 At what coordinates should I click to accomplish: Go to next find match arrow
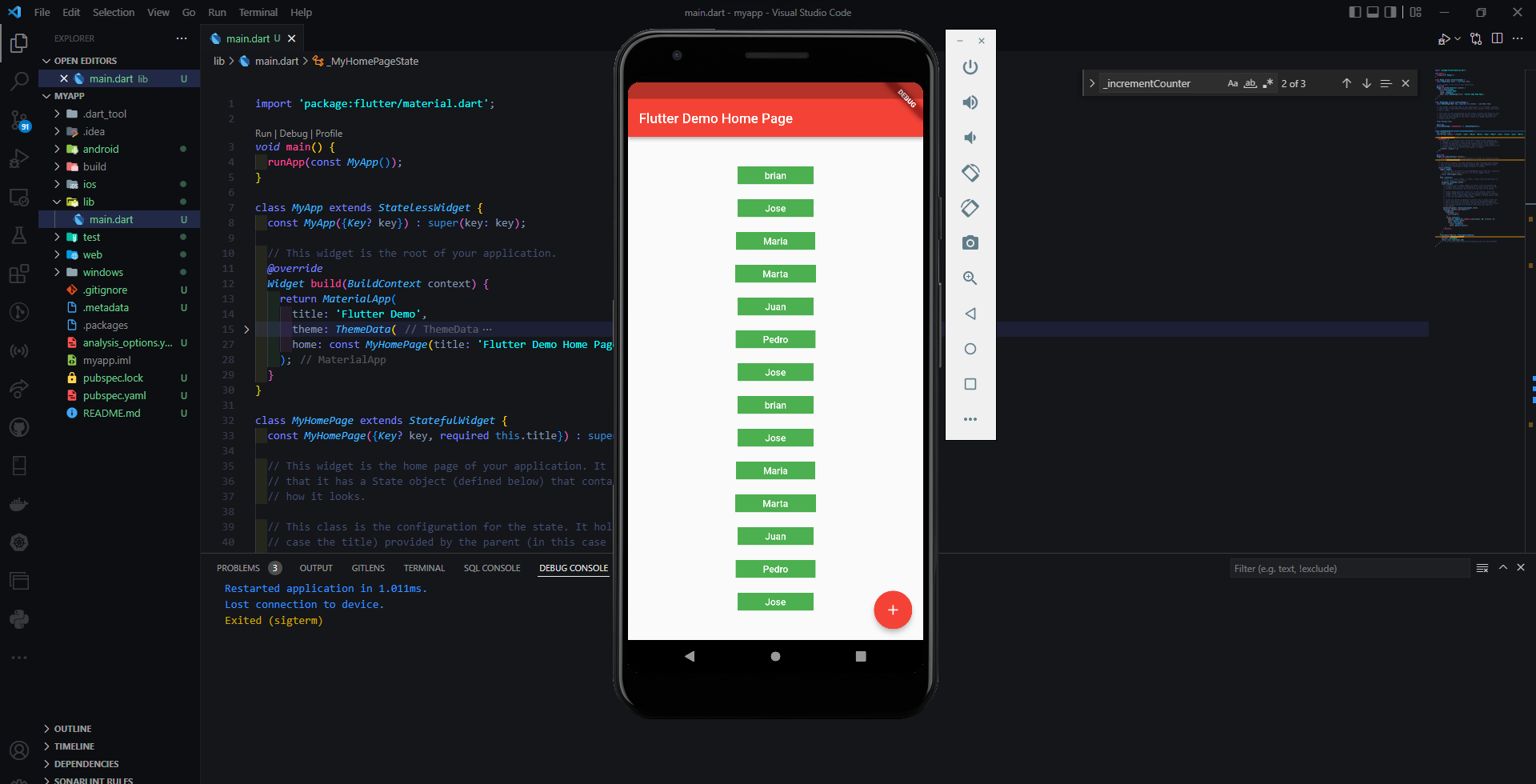(x=1366, y=83)
